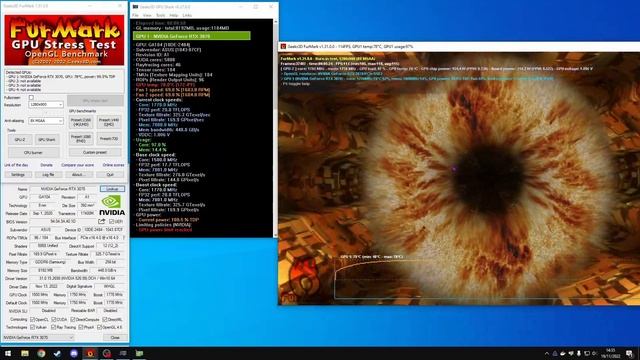The width and height of the screenshot is (640, 360).
Task: Run Preset 1080 (FHD) benchmark
Action: click(x=81, y=139)
